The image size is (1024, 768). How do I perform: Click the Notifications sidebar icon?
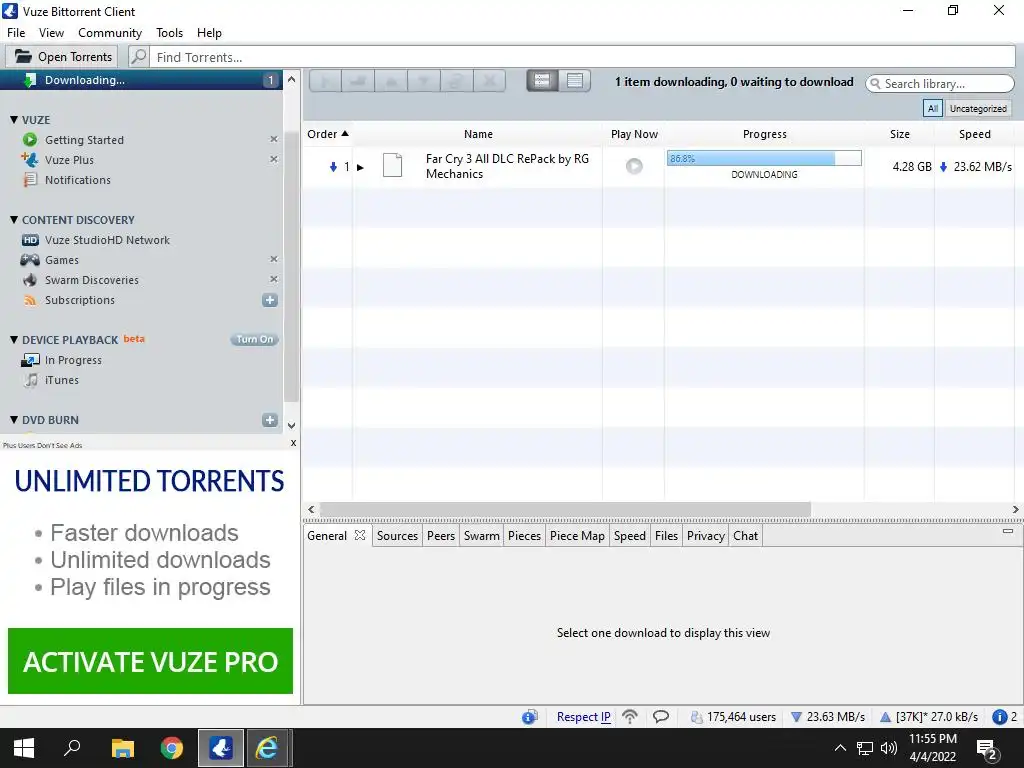(29, 180)
